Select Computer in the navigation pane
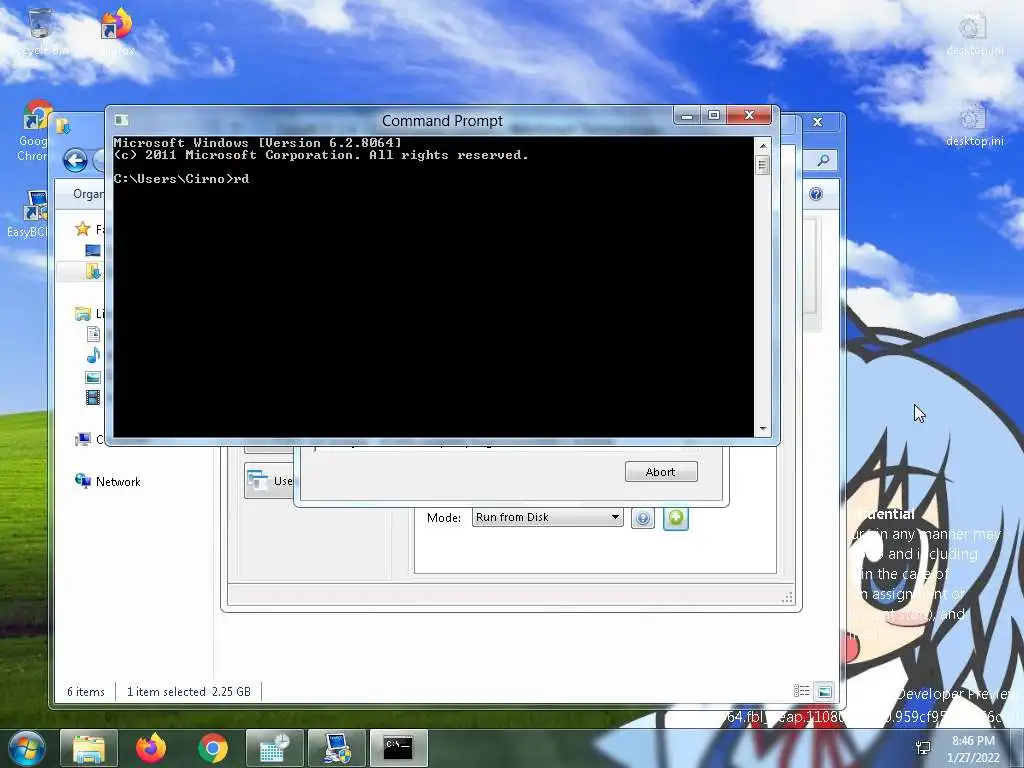The height and width of the screenshot is (768, 1024). click(83, 439)
